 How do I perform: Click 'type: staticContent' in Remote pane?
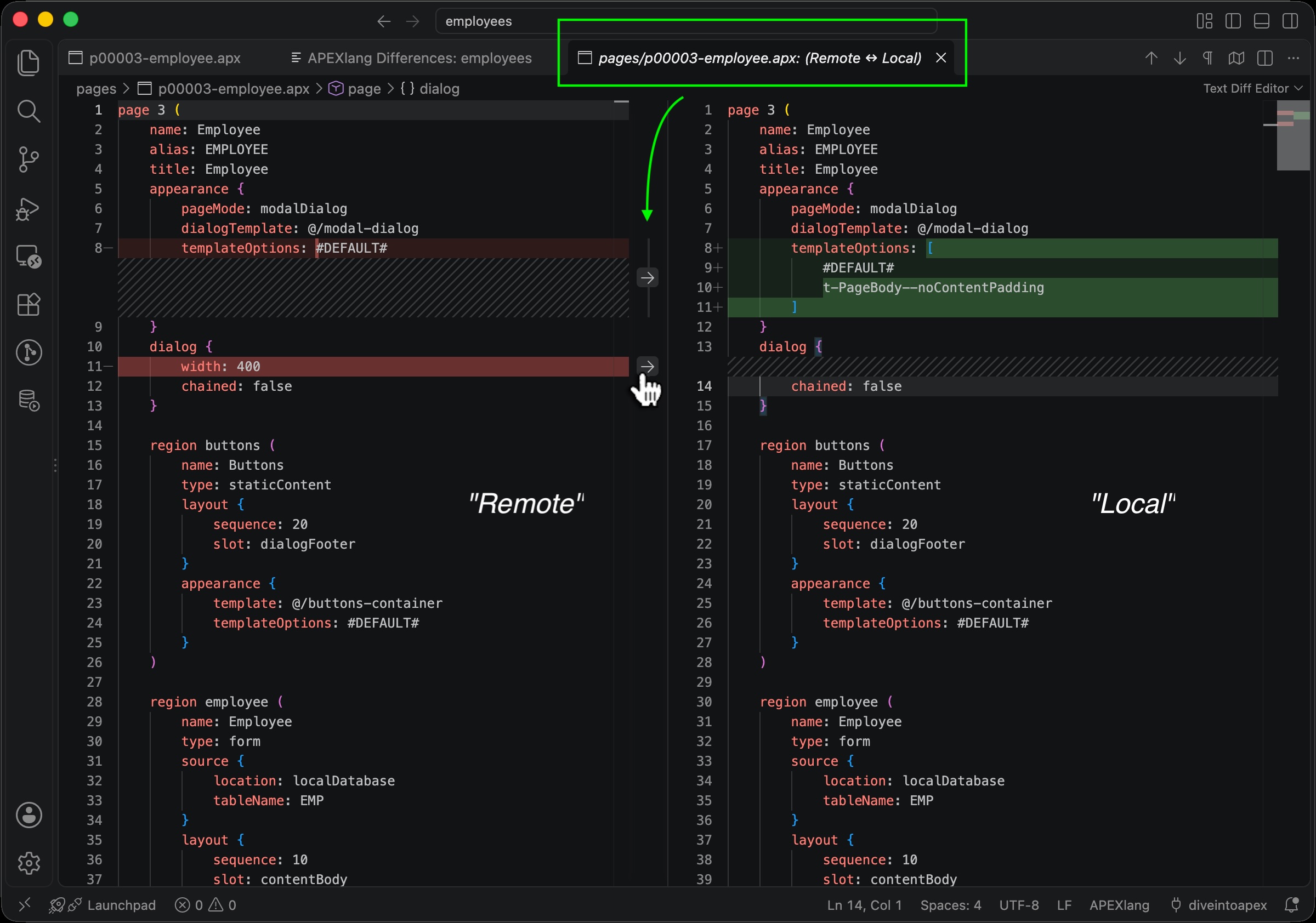click(x=256, y=485)
